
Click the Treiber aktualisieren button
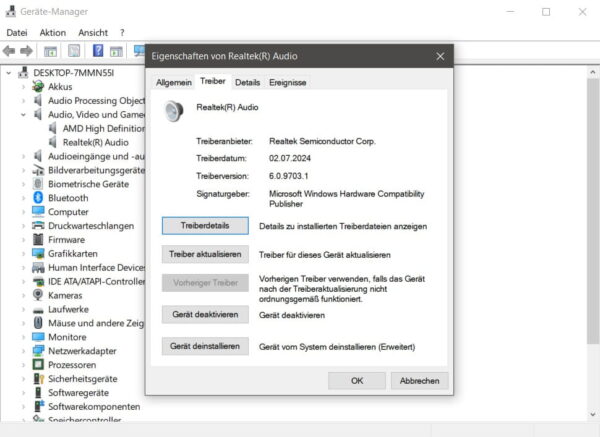pos(205,254)
